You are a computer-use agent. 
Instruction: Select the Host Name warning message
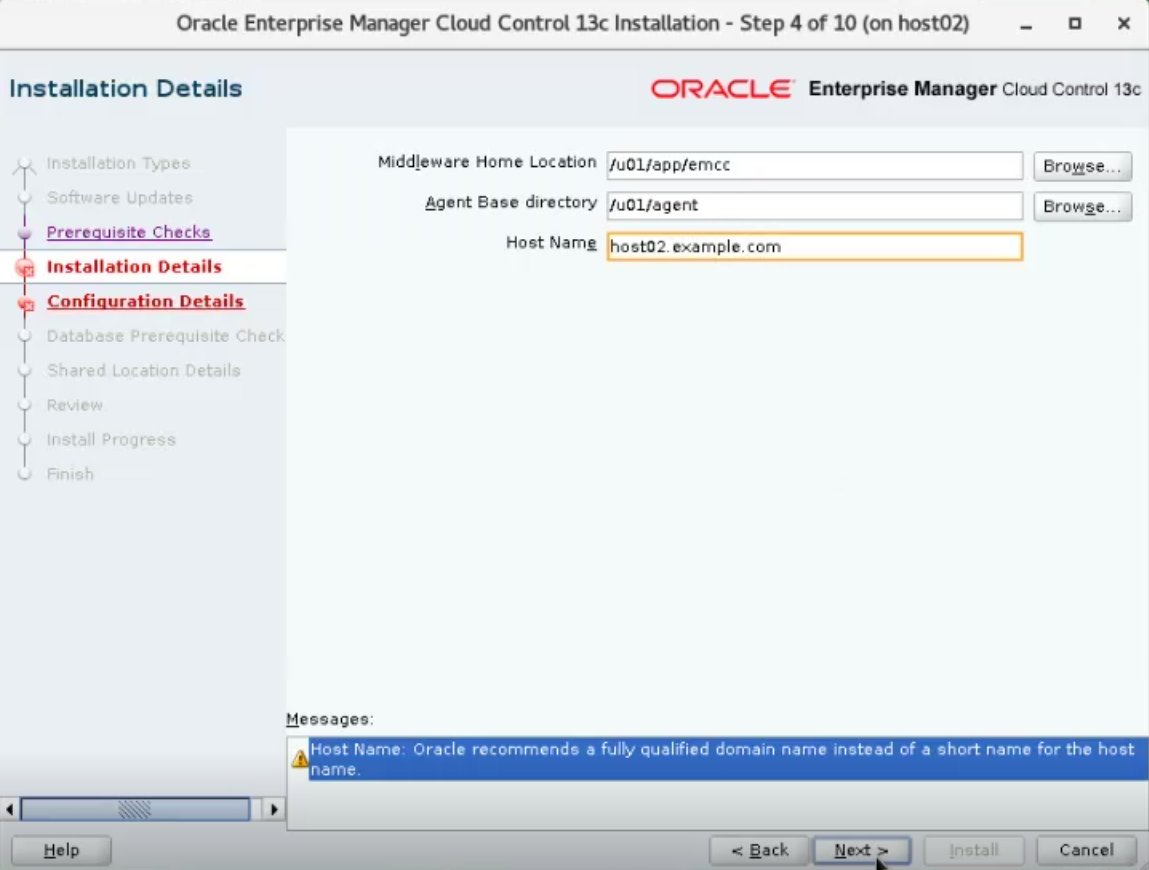728,759
